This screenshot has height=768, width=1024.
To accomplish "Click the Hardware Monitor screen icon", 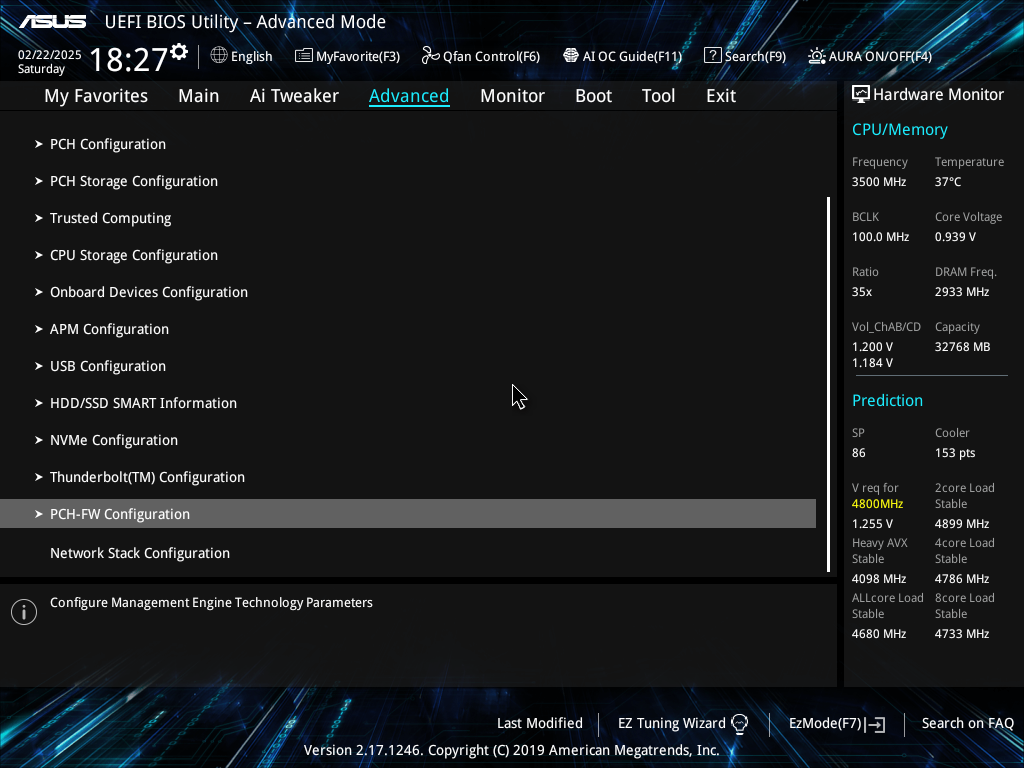I will pyautogui.click(x=861, y=95).
